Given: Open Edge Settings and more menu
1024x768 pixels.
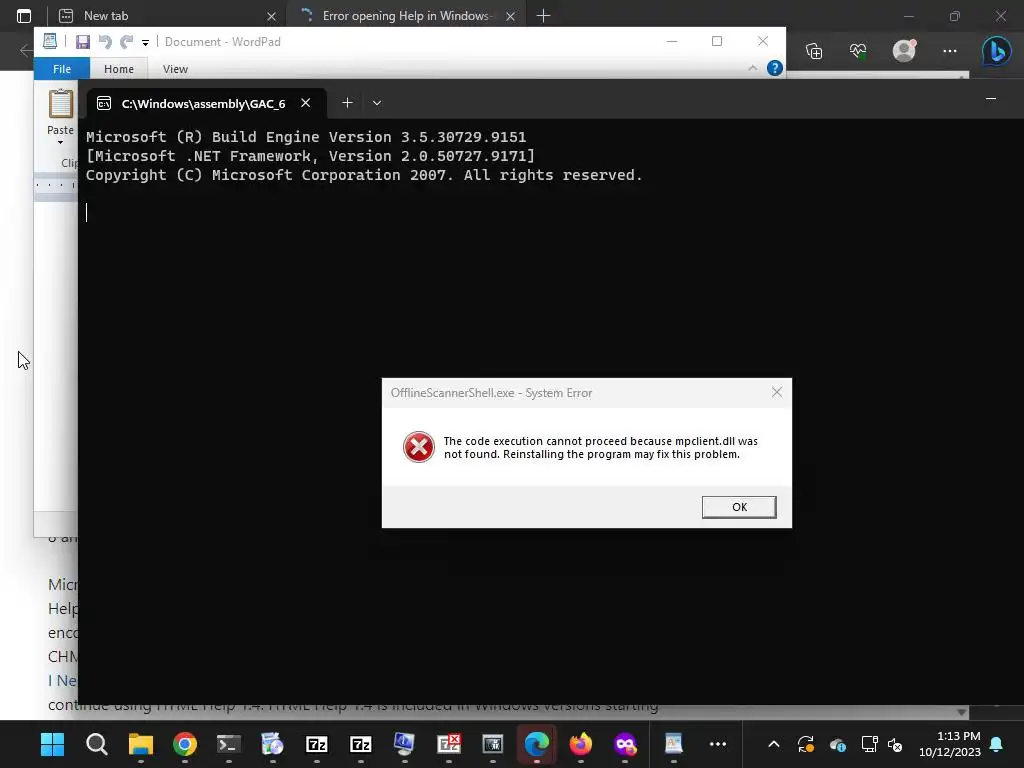Looking at the screenshot, I should point(950,51).
